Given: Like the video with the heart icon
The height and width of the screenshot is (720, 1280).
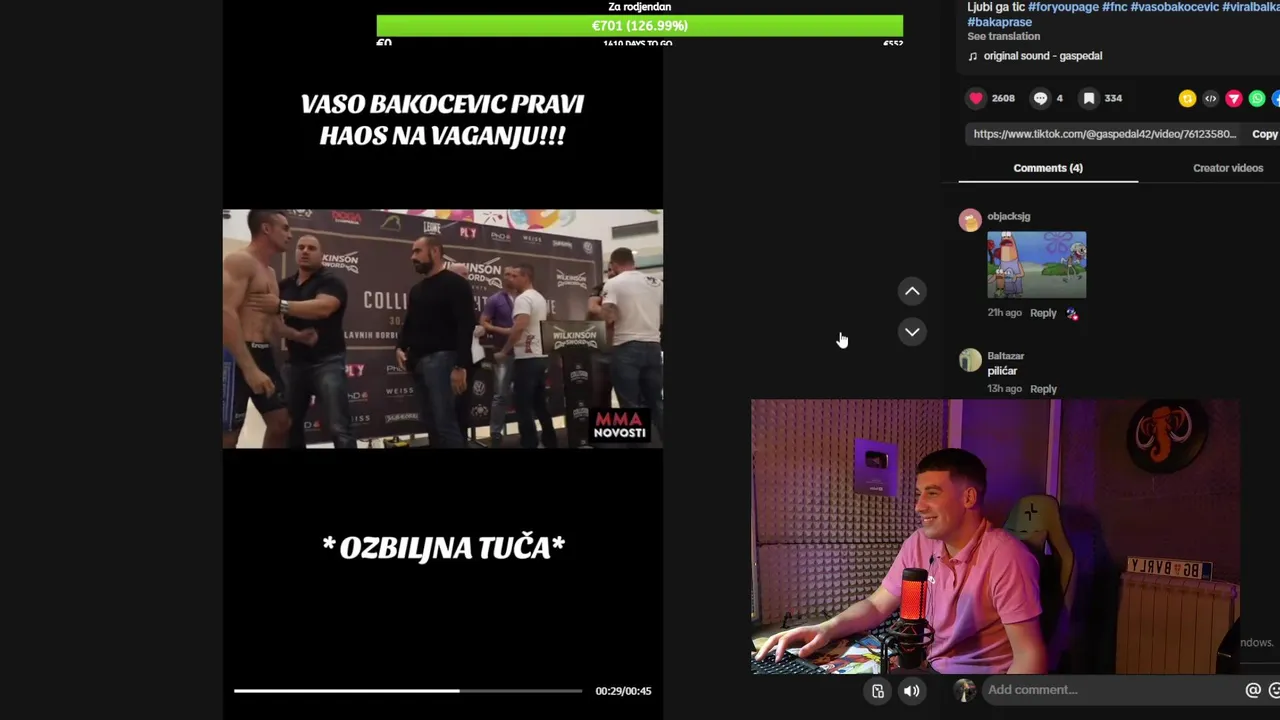Looking at the screenshot, I should [976, 98].
